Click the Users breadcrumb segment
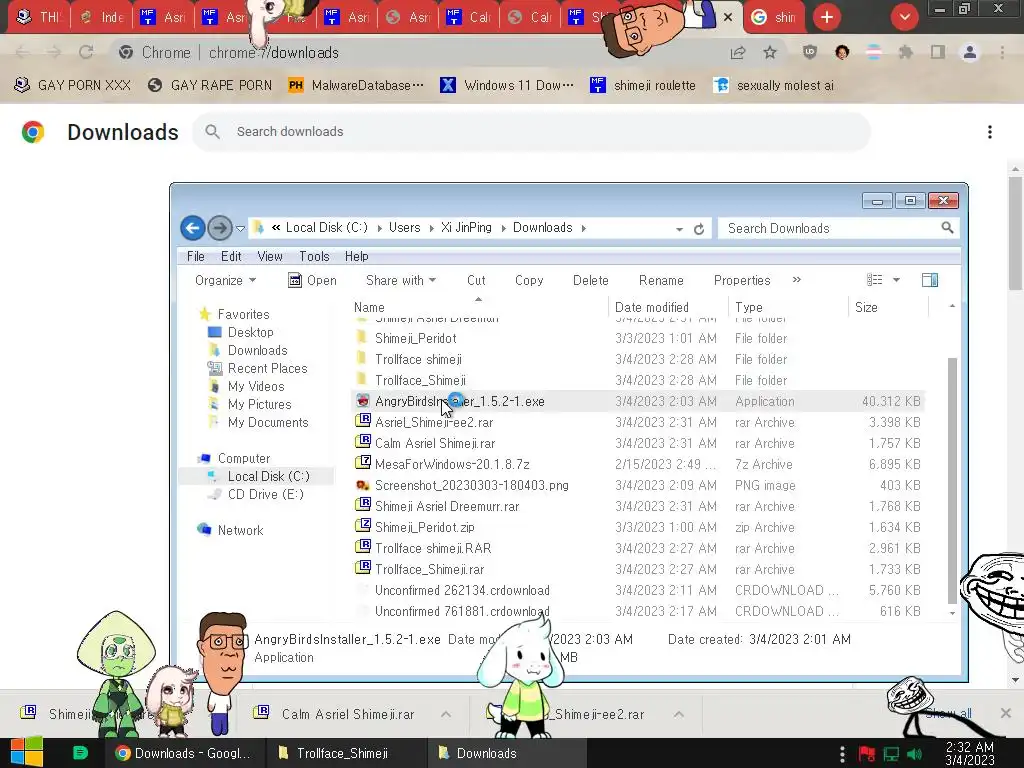This screenshot has height=768, width=1024. pyautogui.click(x=404, y=227)
